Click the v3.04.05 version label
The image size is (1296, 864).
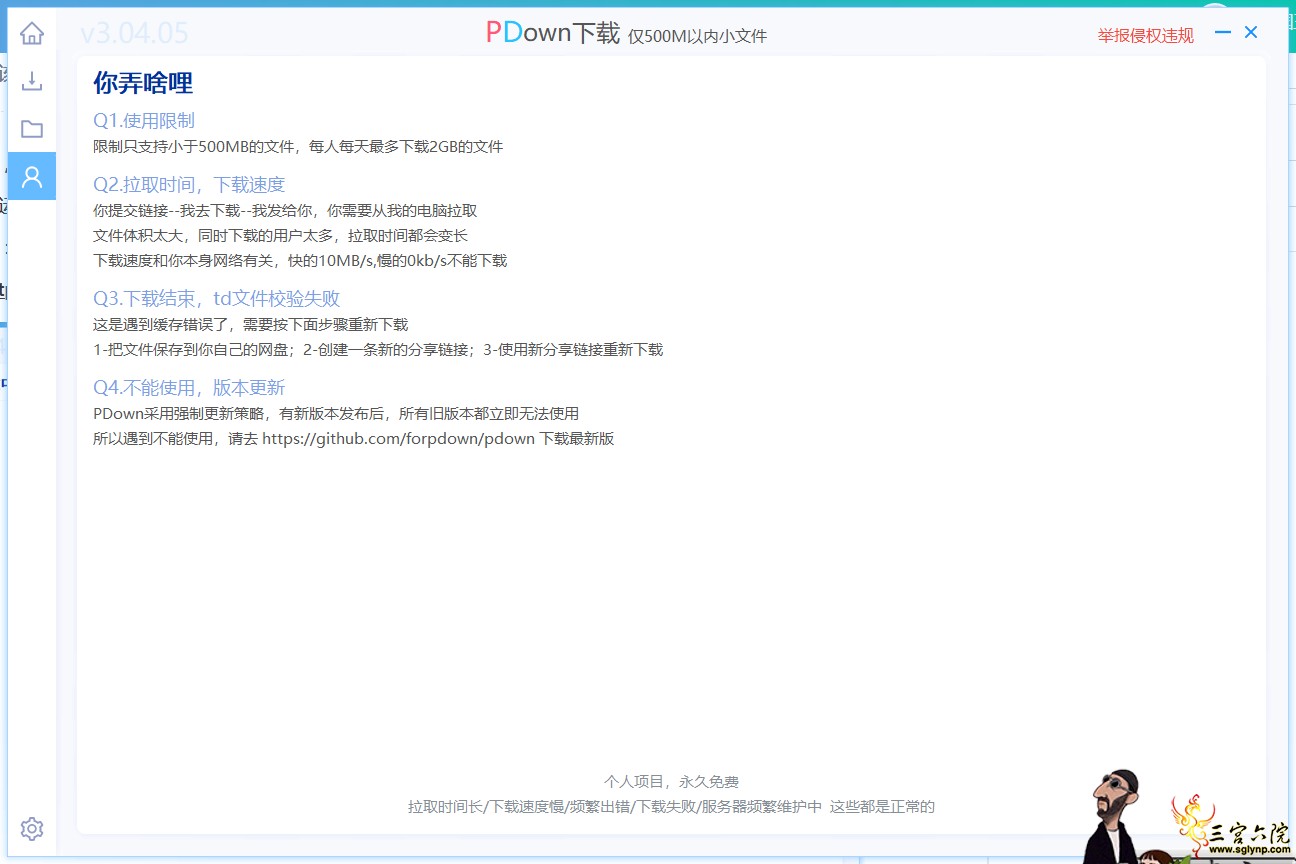coord(134,34)
